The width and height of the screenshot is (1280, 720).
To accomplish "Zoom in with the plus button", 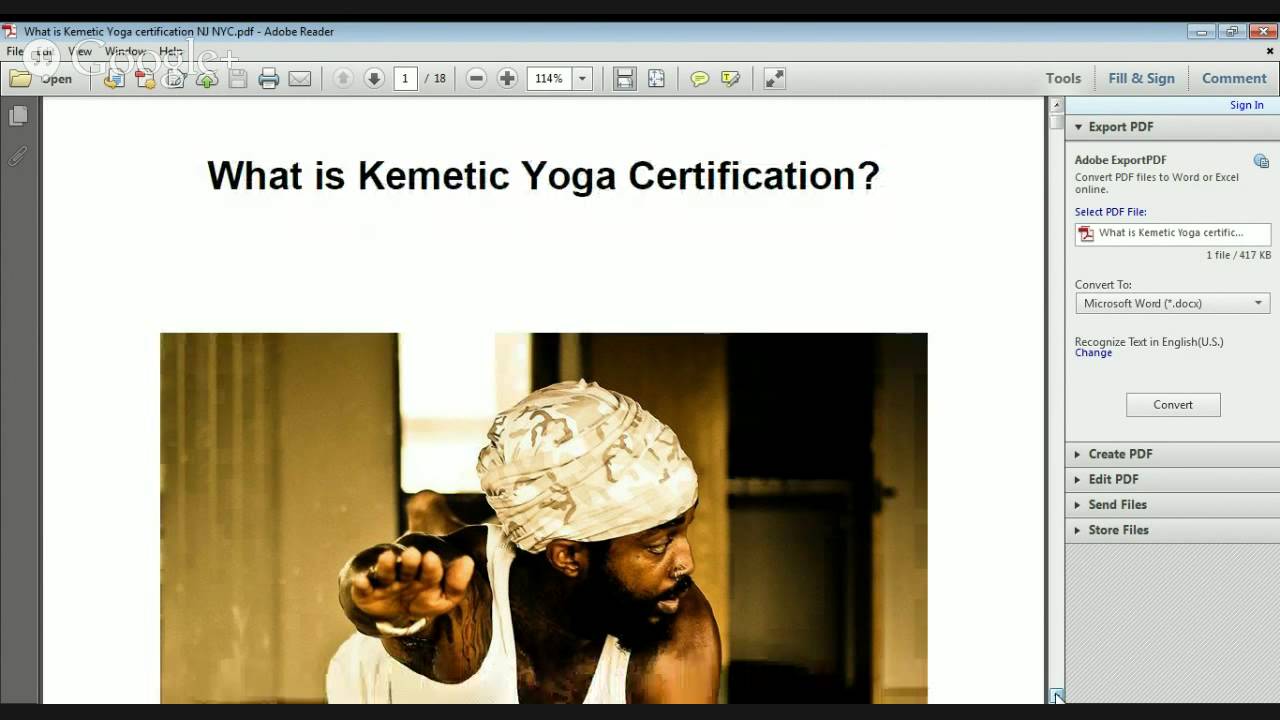I will coord(507,78).
